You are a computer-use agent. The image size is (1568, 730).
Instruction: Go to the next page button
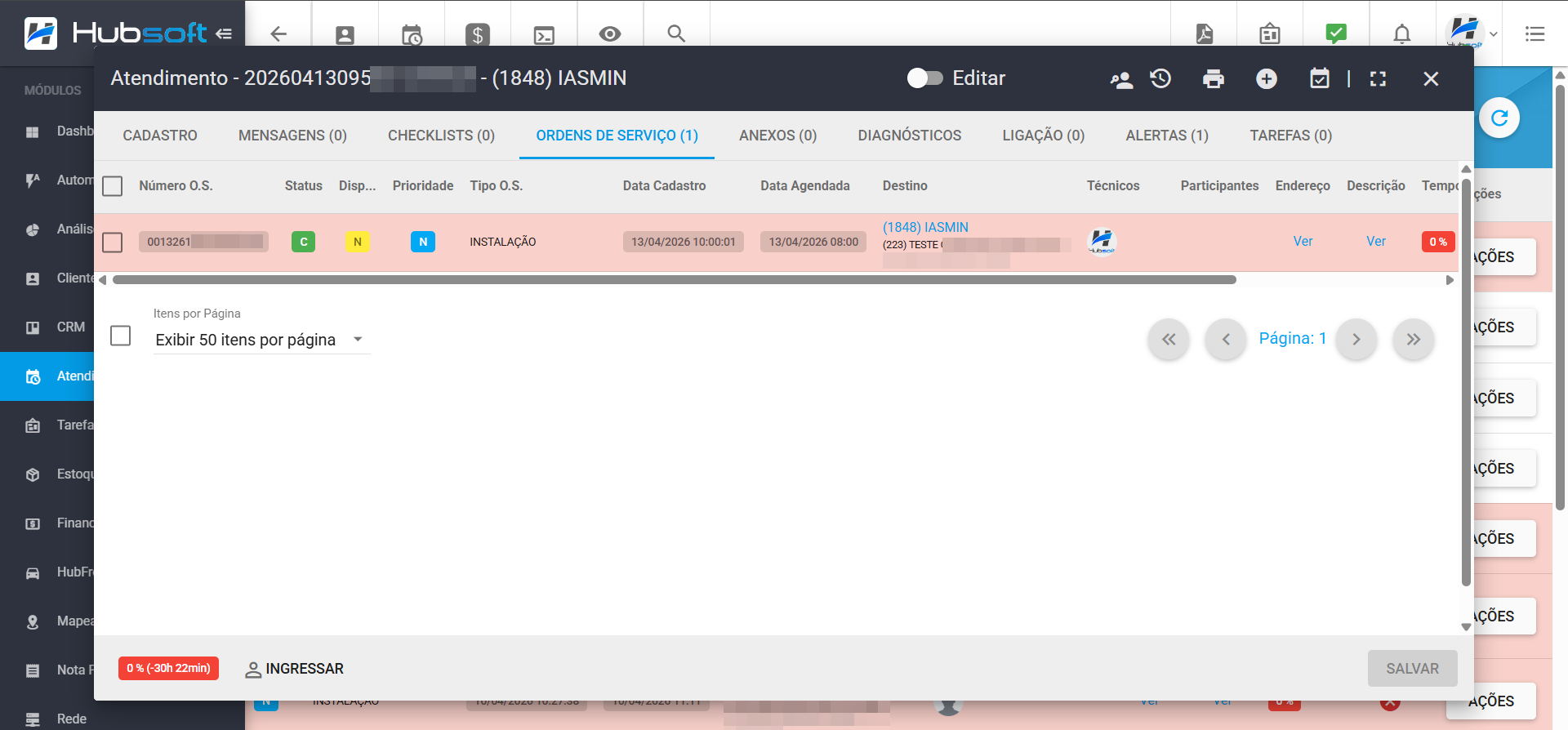click(1356, 339)
